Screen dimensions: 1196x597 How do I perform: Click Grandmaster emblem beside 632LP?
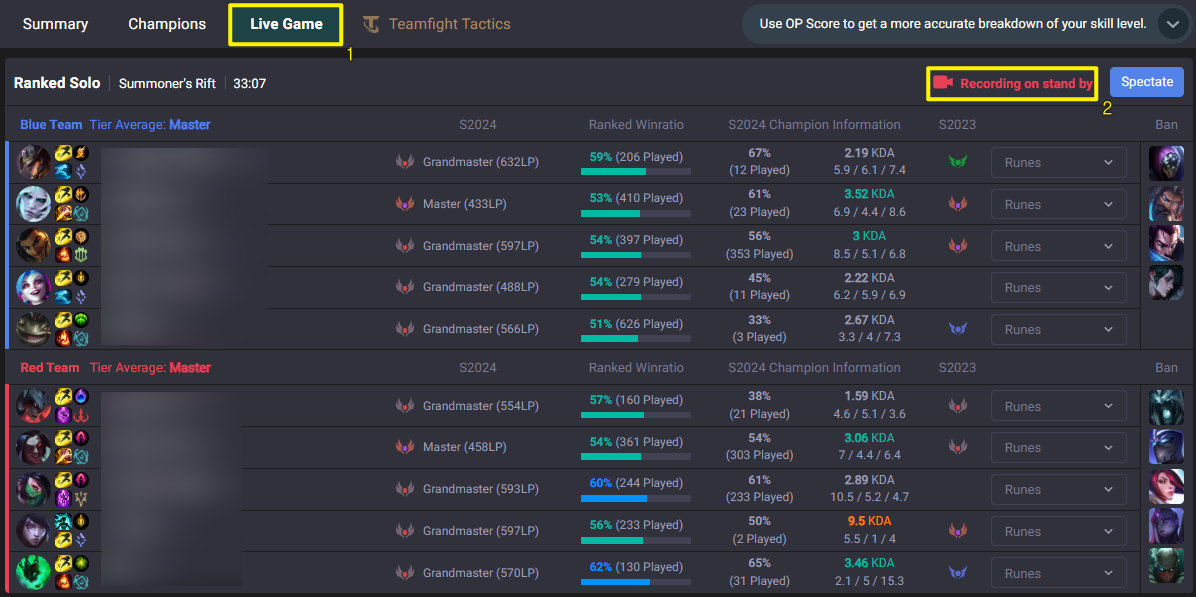pyautogui.click(x=405, y=162)
